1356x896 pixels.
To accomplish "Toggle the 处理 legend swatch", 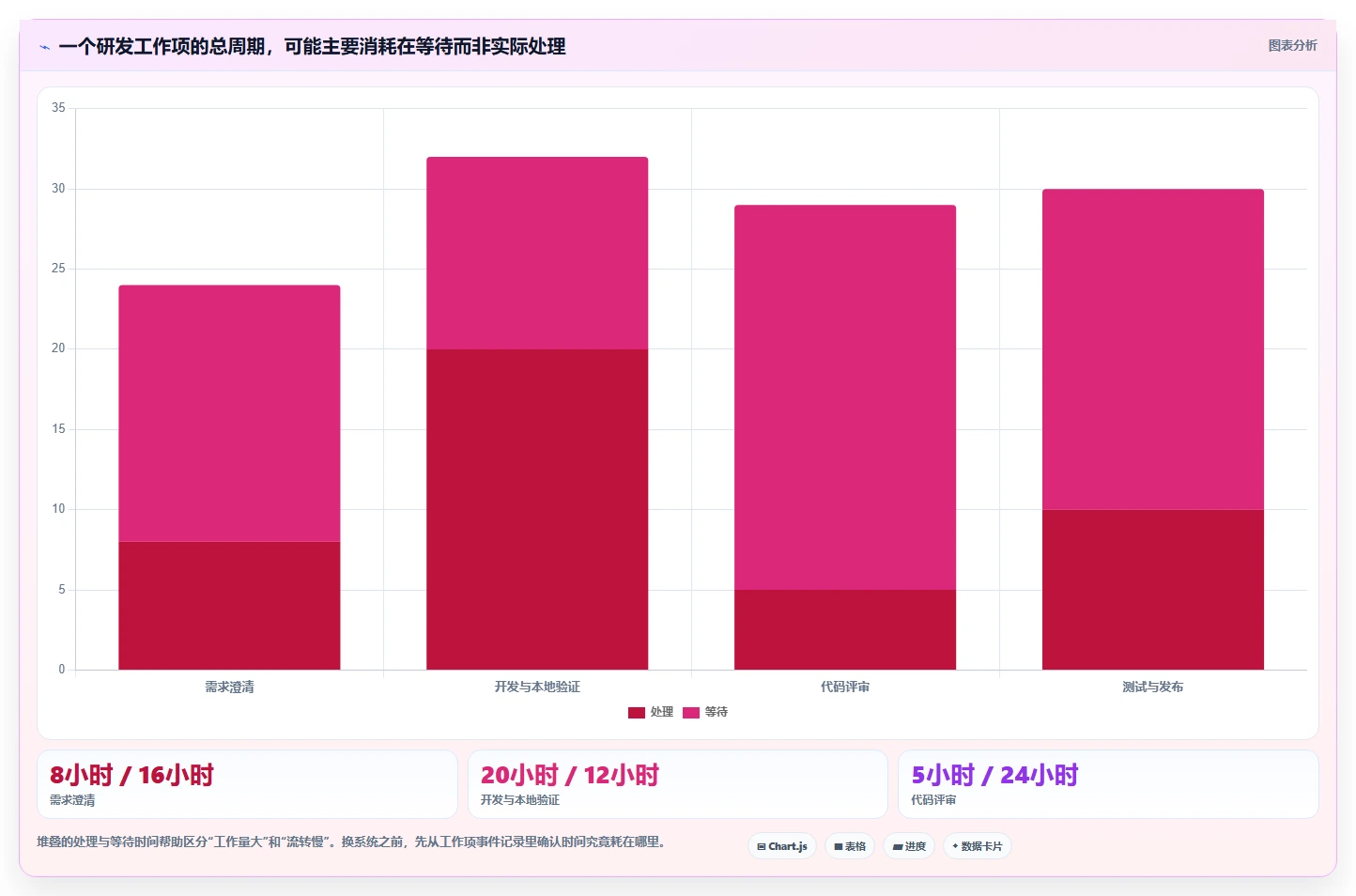I will pos(637,713).
